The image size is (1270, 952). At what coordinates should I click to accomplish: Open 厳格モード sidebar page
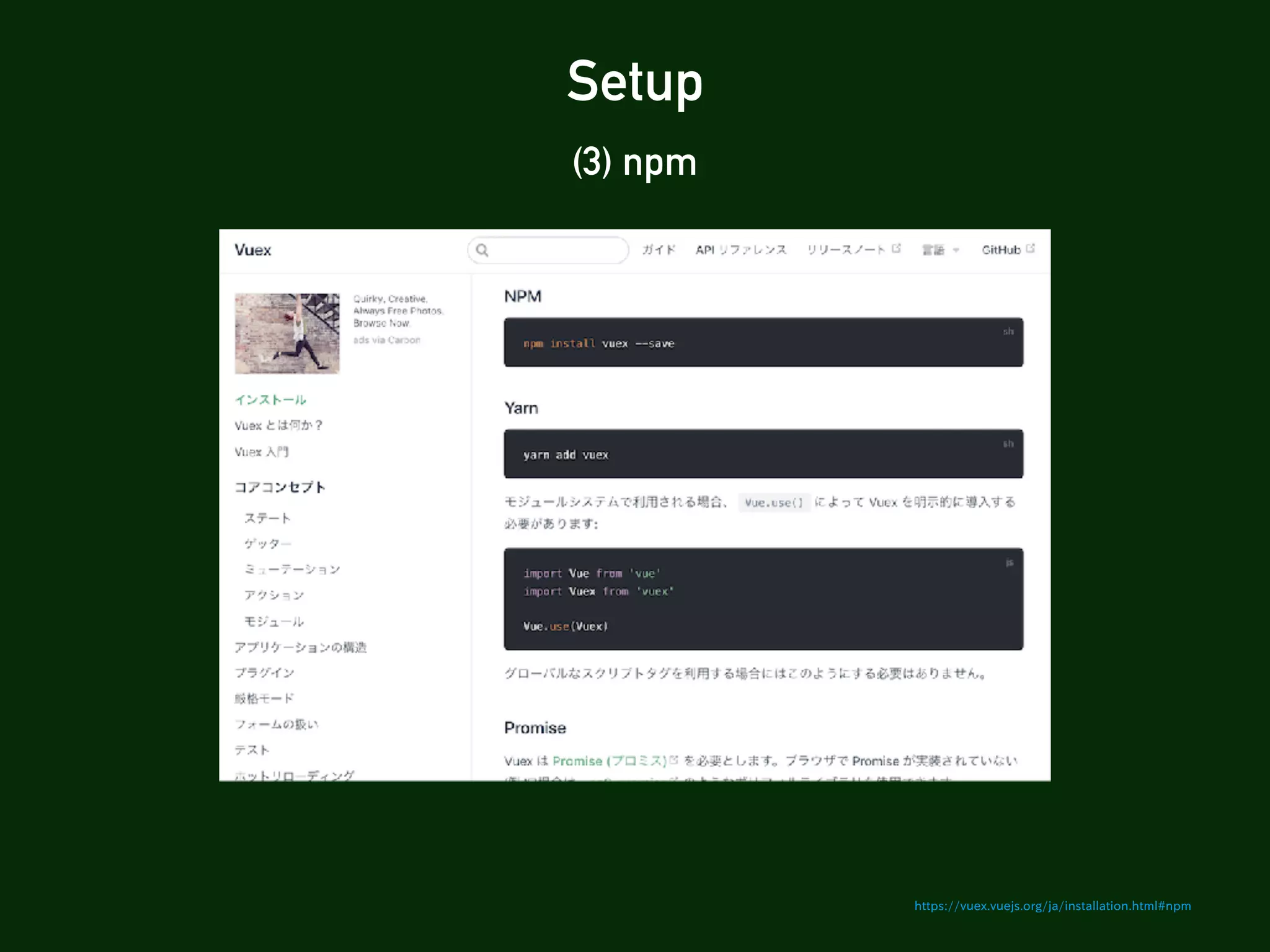point(264,699)
